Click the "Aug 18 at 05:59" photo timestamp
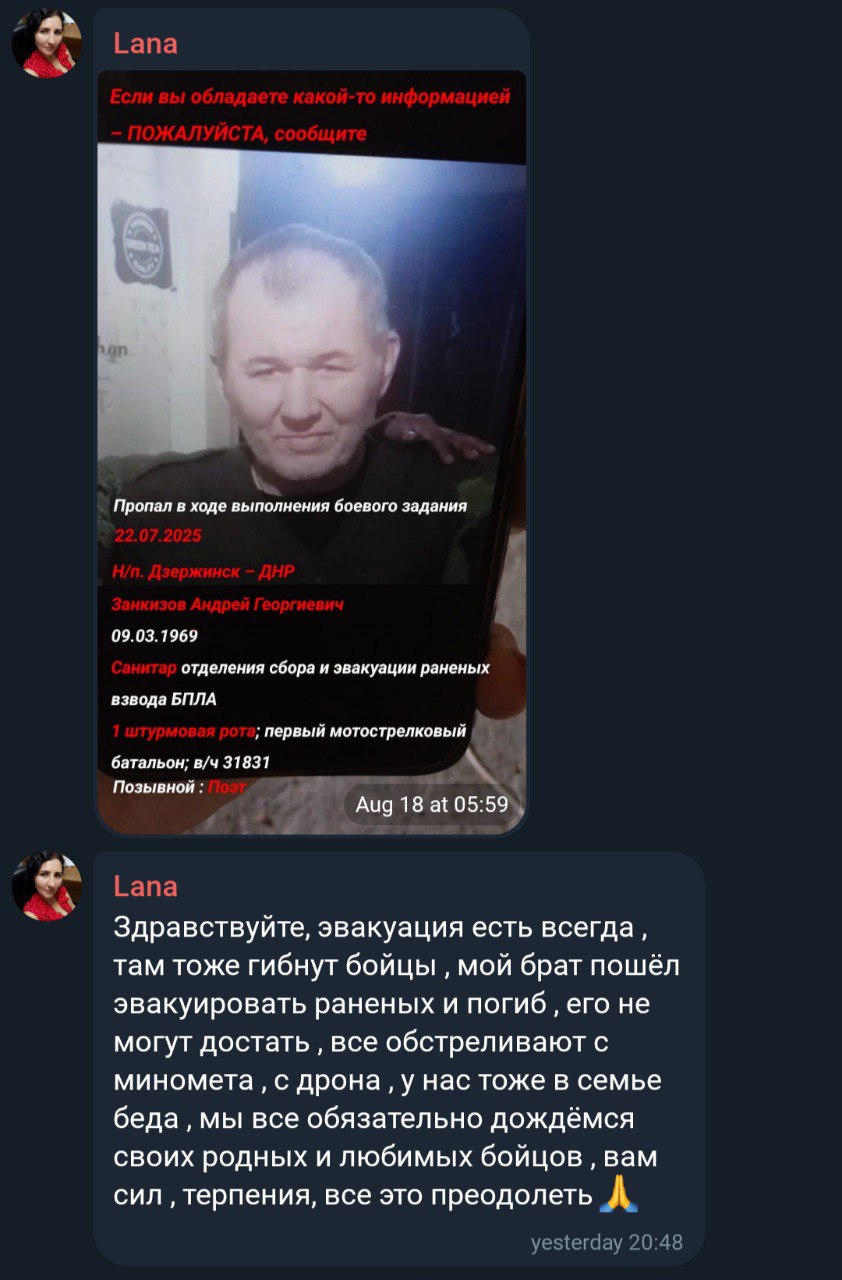The height and width of the screenshot is (1280, 842). pyautogui.click(x=432, y=804)
